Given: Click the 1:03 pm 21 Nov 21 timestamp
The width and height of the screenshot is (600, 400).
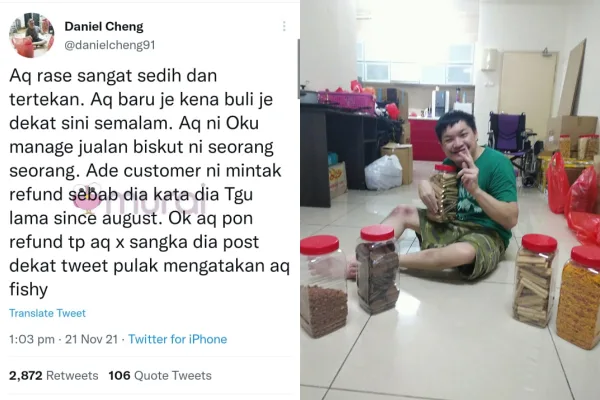Looking at the screenshot, I should point(64,339).
